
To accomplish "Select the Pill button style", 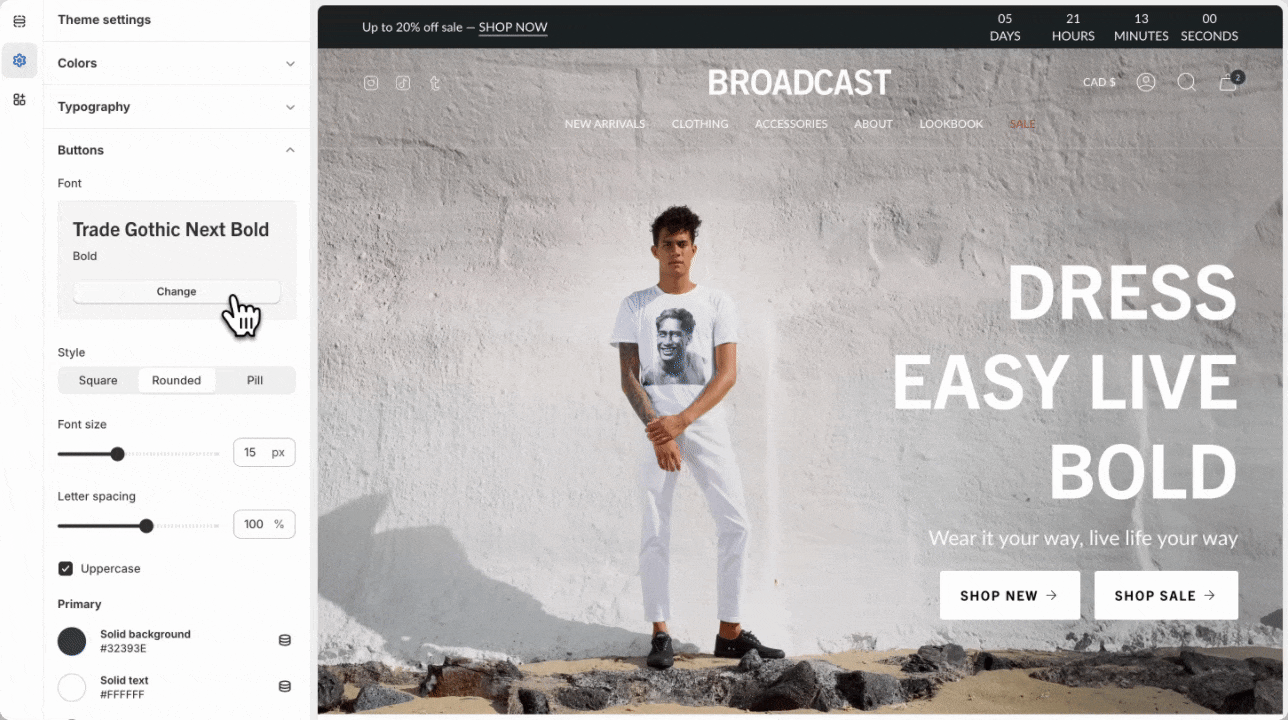I will tap(255, 380).
